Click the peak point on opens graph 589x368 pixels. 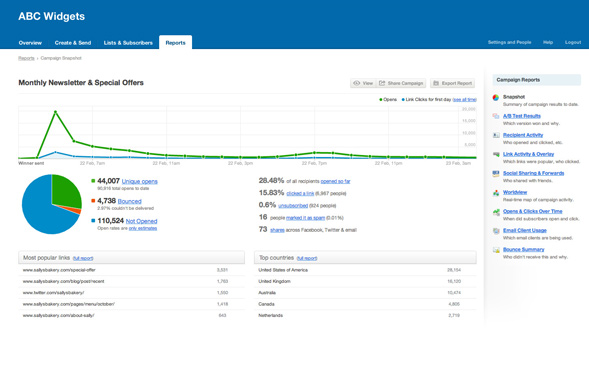pyautogui.click(x=56, y=112)
